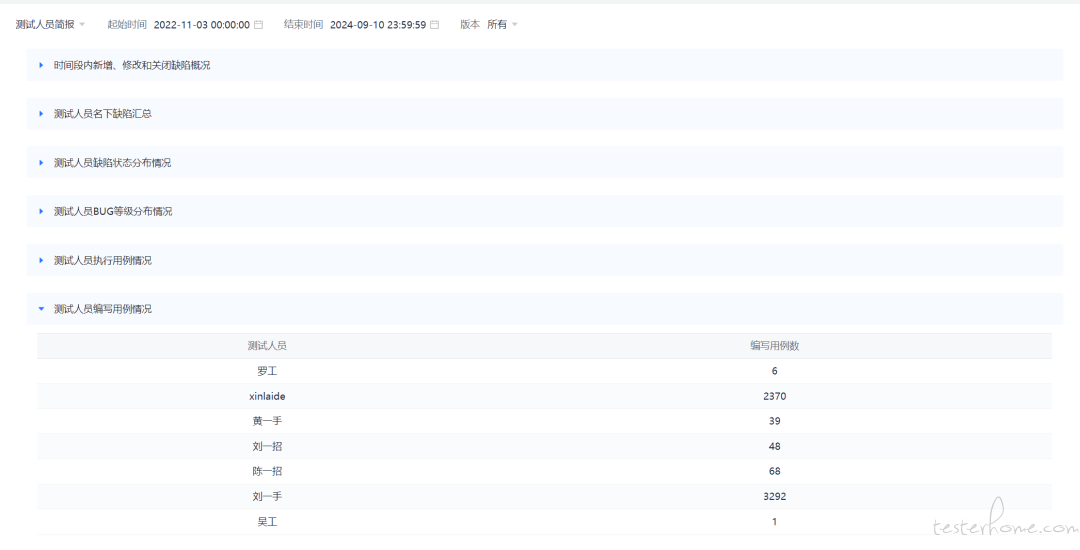Open the 测试人员简报 report dropdown

(x=51, y=25)
